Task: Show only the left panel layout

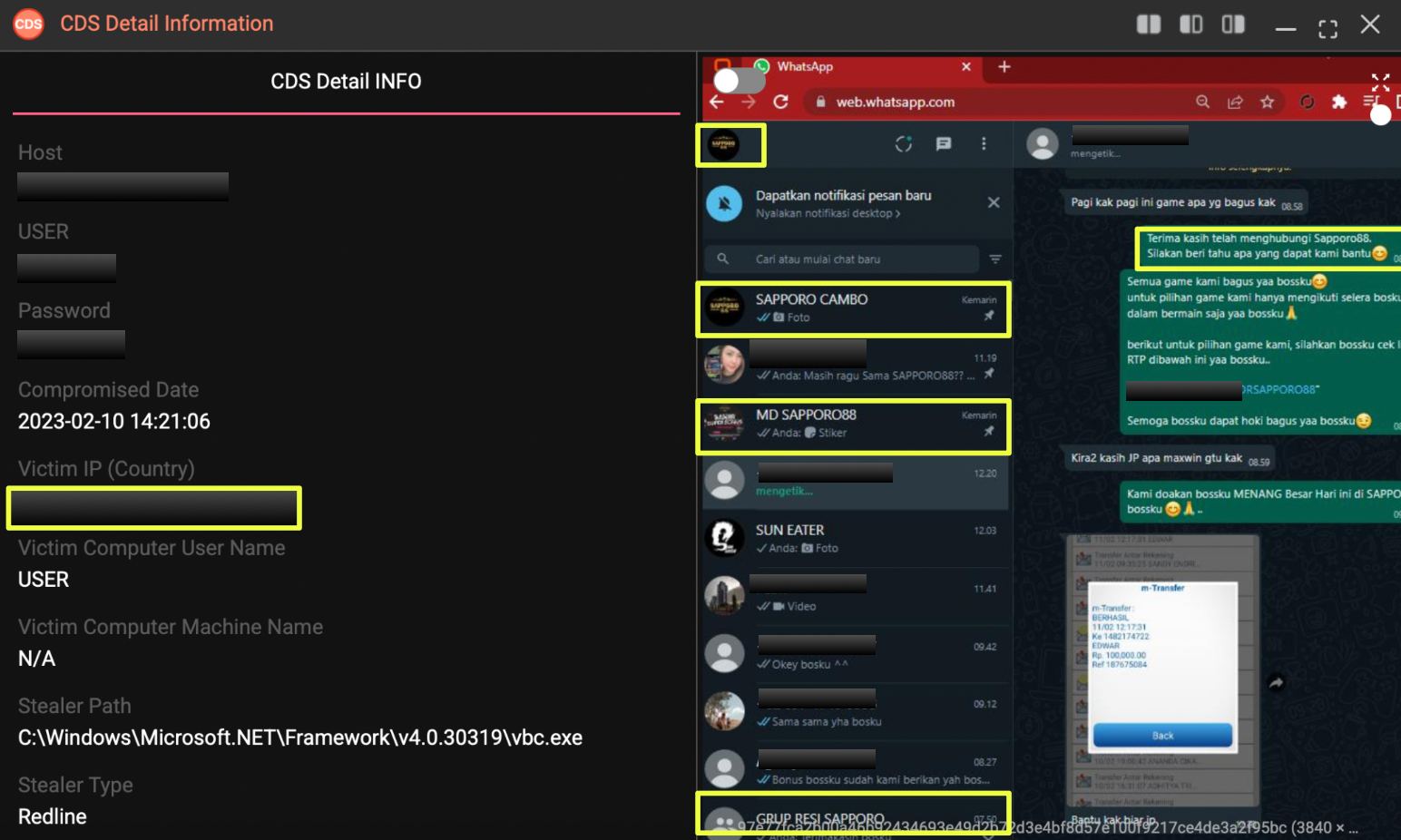Action: point(1190,24)
